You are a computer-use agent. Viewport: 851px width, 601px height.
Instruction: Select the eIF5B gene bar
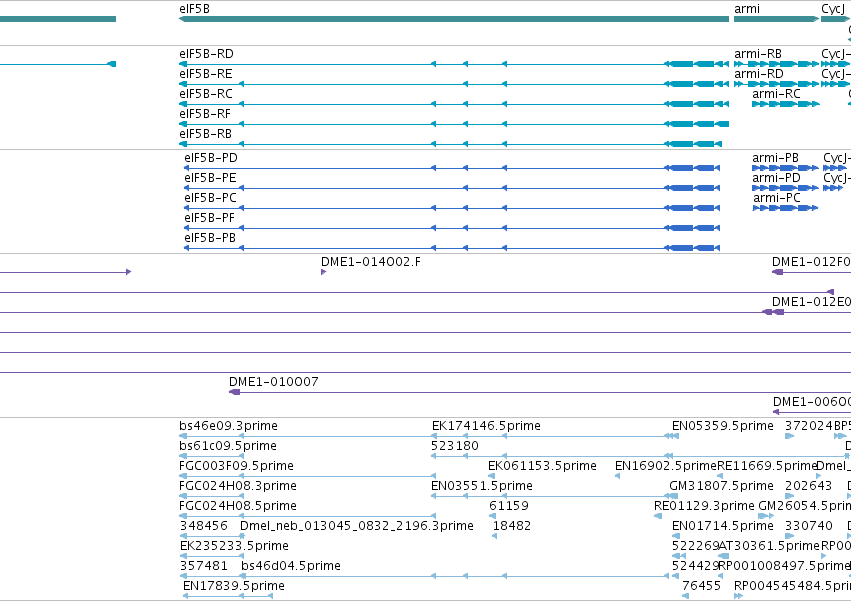[454, 19]
